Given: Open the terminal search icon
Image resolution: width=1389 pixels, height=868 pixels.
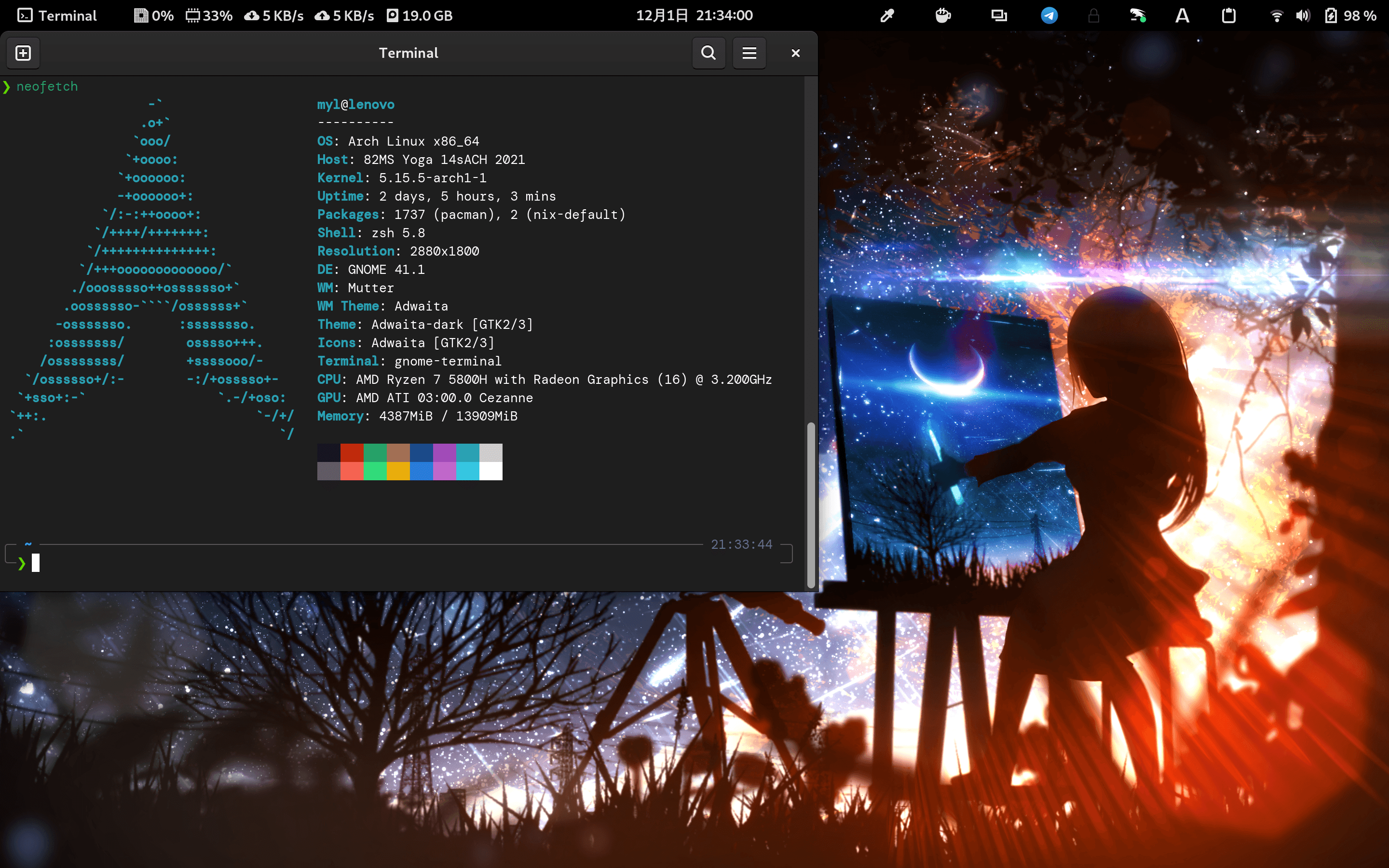Looking at the screenshot, I should (x=708, y=53).
